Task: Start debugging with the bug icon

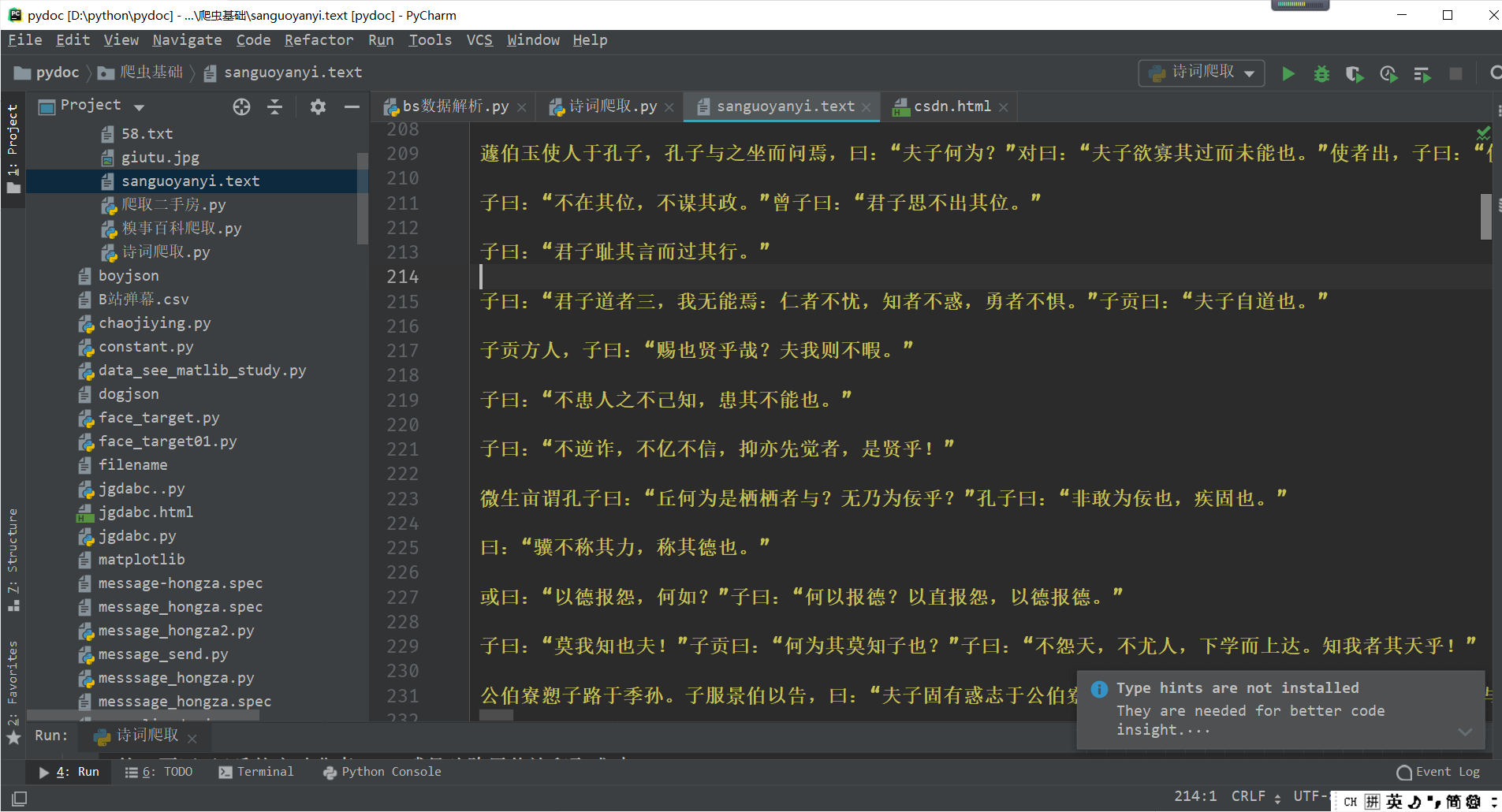Action: [1321, 73]
